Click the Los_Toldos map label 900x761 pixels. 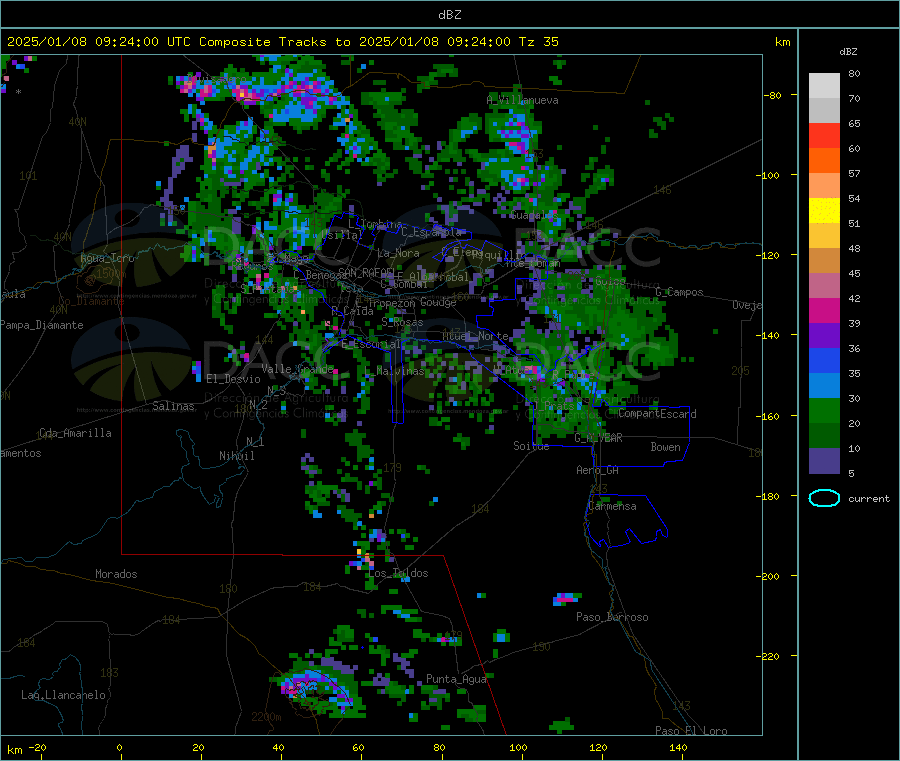coord(398,573)
